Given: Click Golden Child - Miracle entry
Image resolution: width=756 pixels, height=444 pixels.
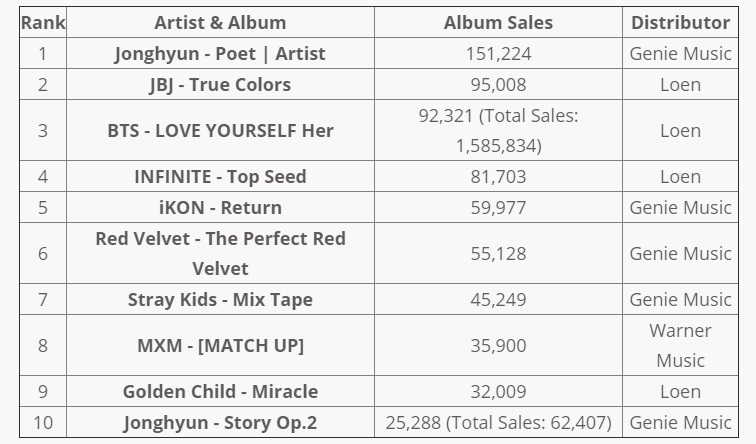Looking at the screenshot, I should 220,391.
